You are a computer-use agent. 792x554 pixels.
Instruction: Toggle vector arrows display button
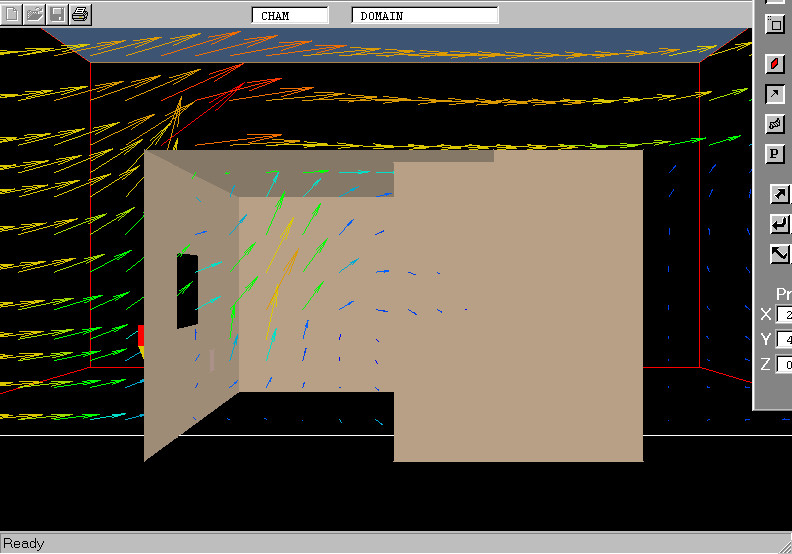[775, 94]
